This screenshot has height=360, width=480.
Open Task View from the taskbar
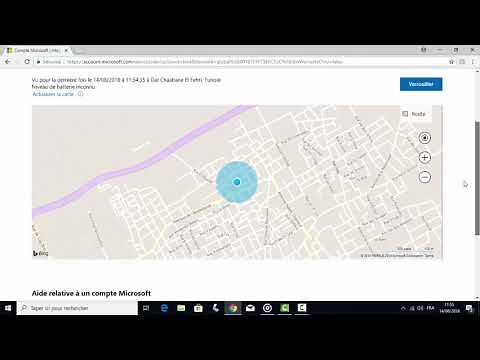pyautogui.click(x=146, y=308)
